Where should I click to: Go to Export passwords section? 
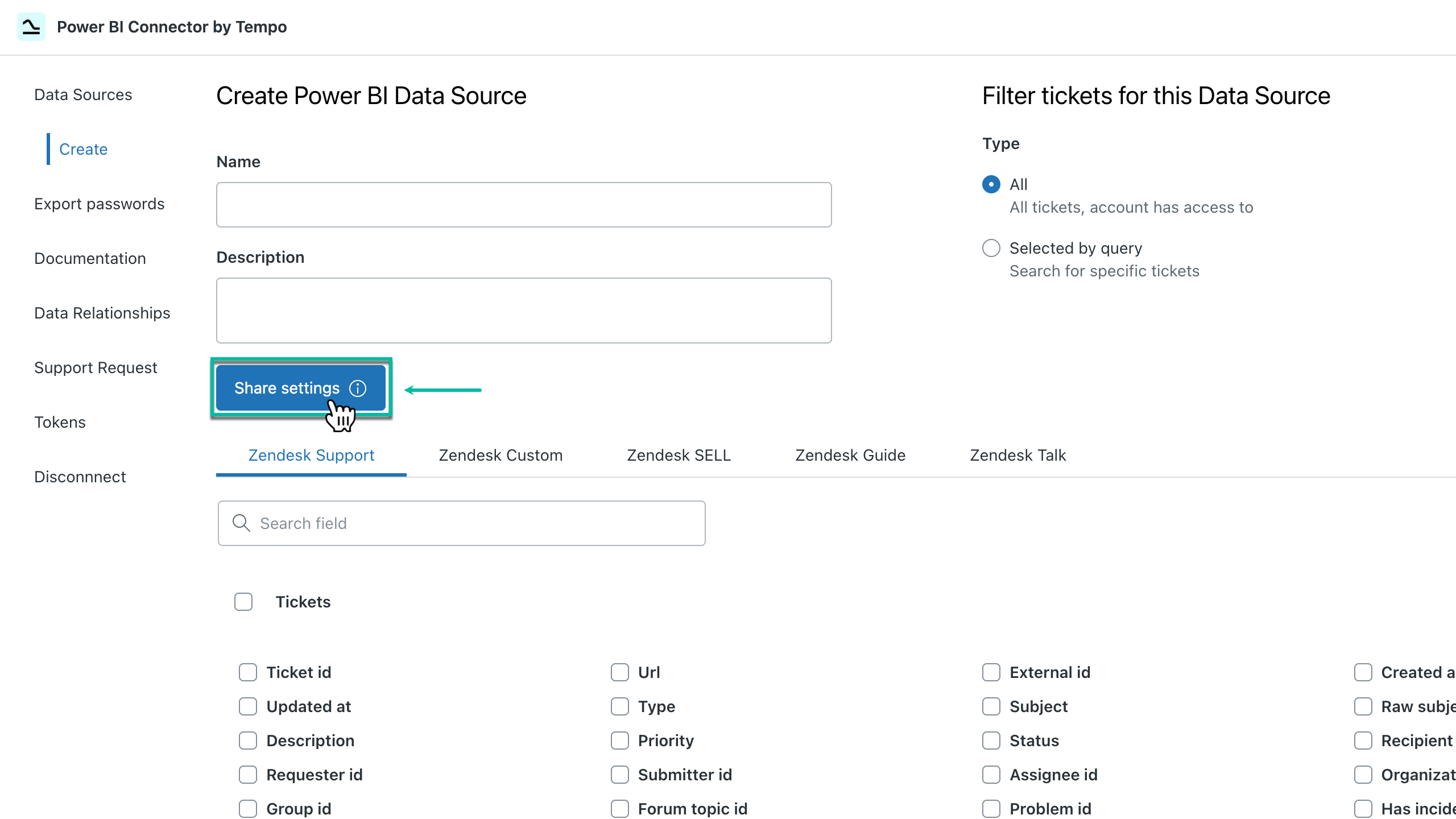point(100,204)
